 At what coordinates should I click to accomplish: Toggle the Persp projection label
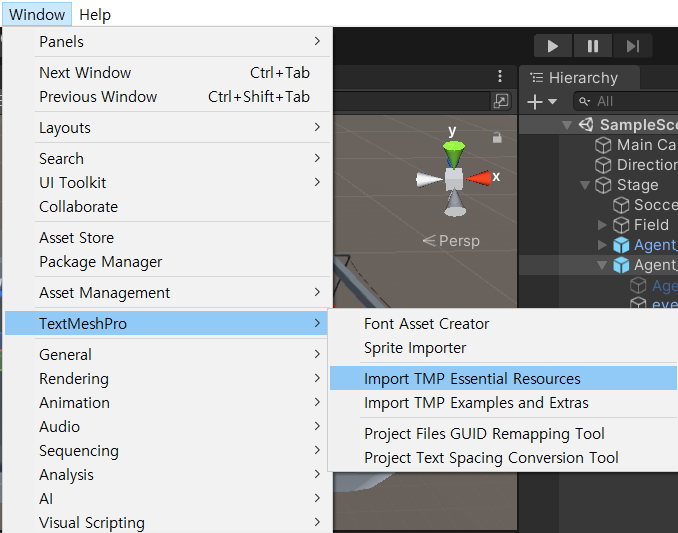[451, 241]
